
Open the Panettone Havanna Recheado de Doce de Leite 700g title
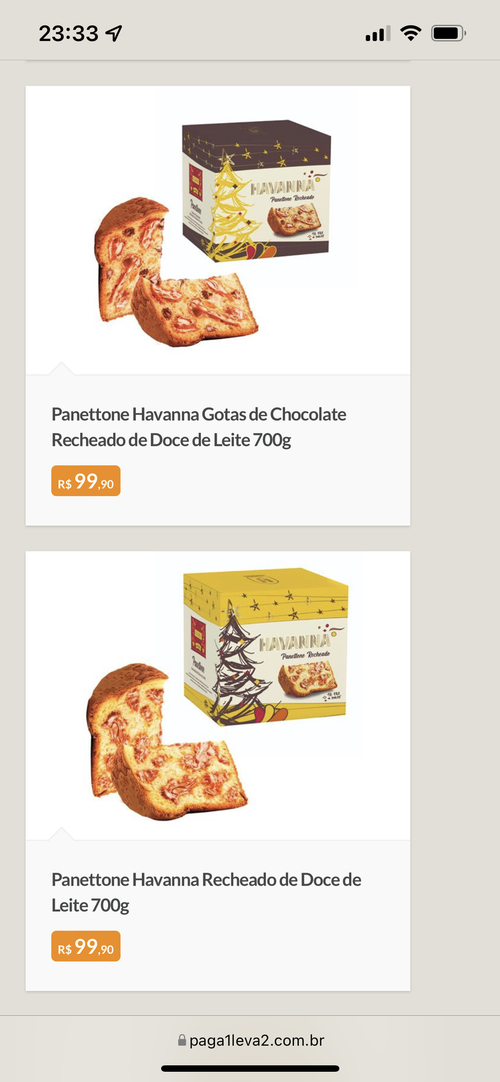tap(206, 892)
